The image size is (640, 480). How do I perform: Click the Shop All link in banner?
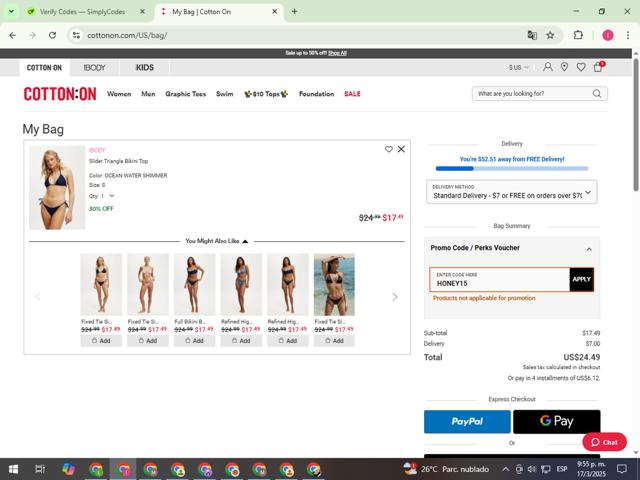[338, 53]
